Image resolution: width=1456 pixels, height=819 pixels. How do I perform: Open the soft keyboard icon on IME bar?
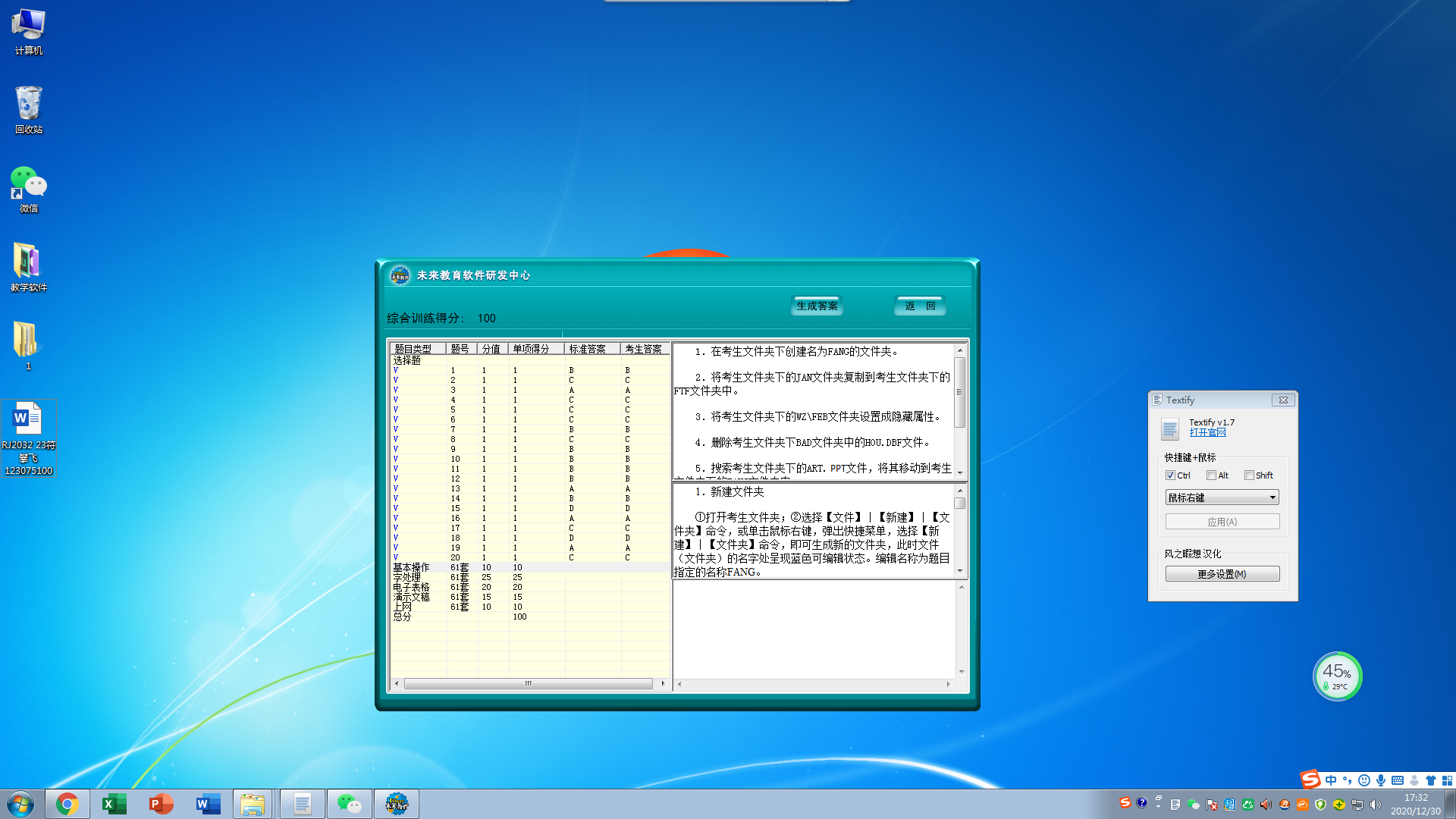click(1398, 780)
